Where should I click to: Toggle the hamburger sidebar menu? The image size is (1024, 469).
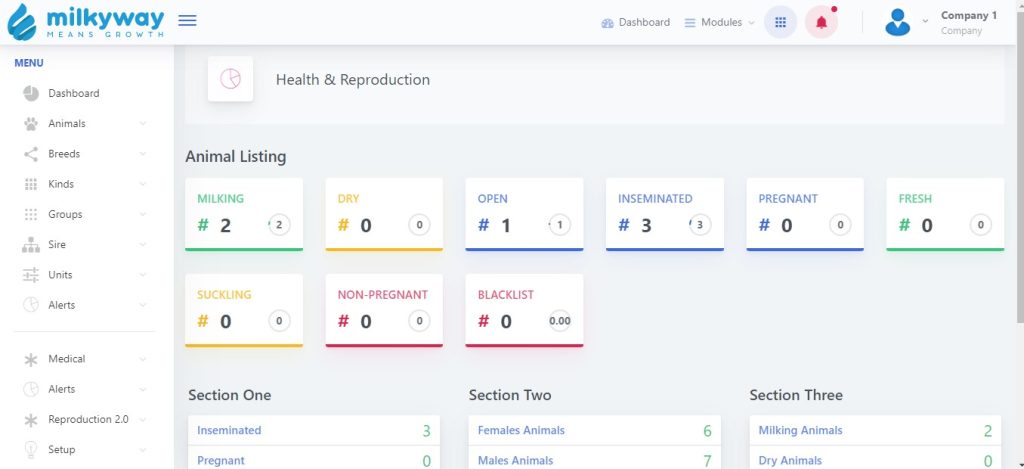(x=187, y=21)
